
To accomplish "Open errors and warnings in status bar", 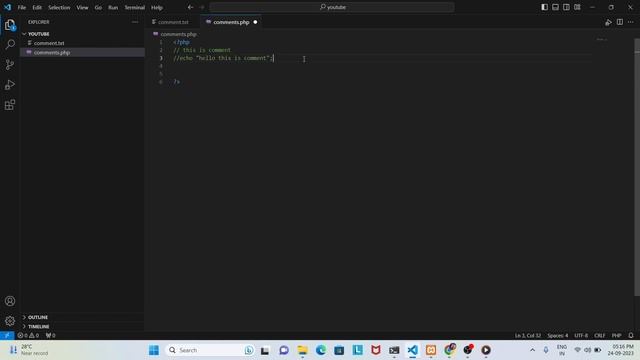I will point(28,336).
